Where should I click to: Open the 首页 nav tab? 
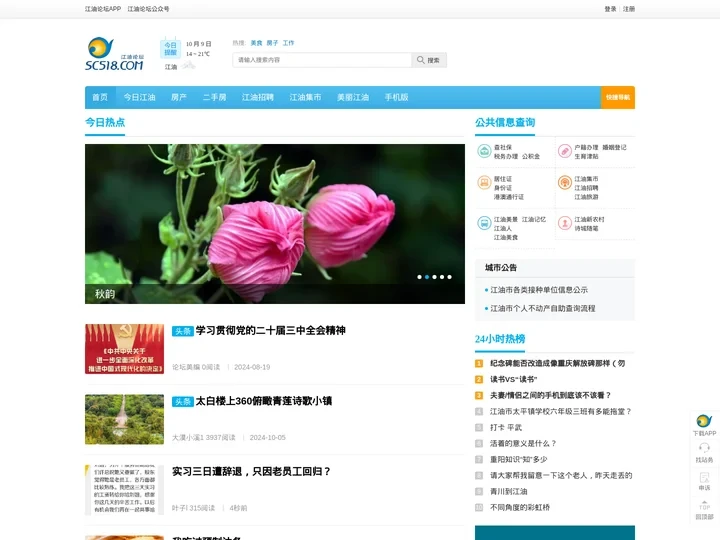point(100,97)
